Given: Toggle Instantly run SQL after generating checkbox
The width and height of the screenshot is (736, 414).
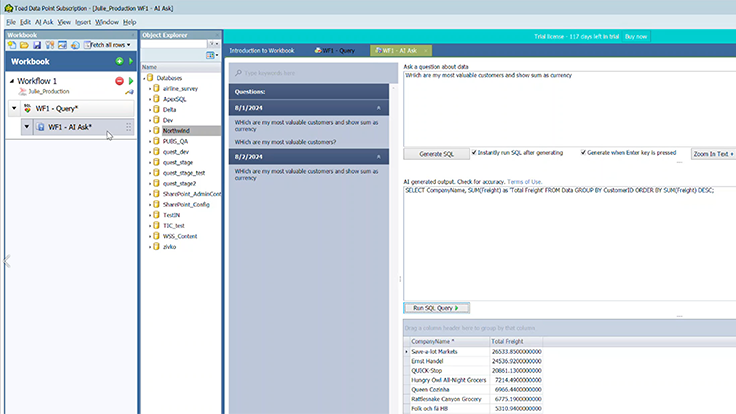Looking at the screenshot, I should coord(473,153).
